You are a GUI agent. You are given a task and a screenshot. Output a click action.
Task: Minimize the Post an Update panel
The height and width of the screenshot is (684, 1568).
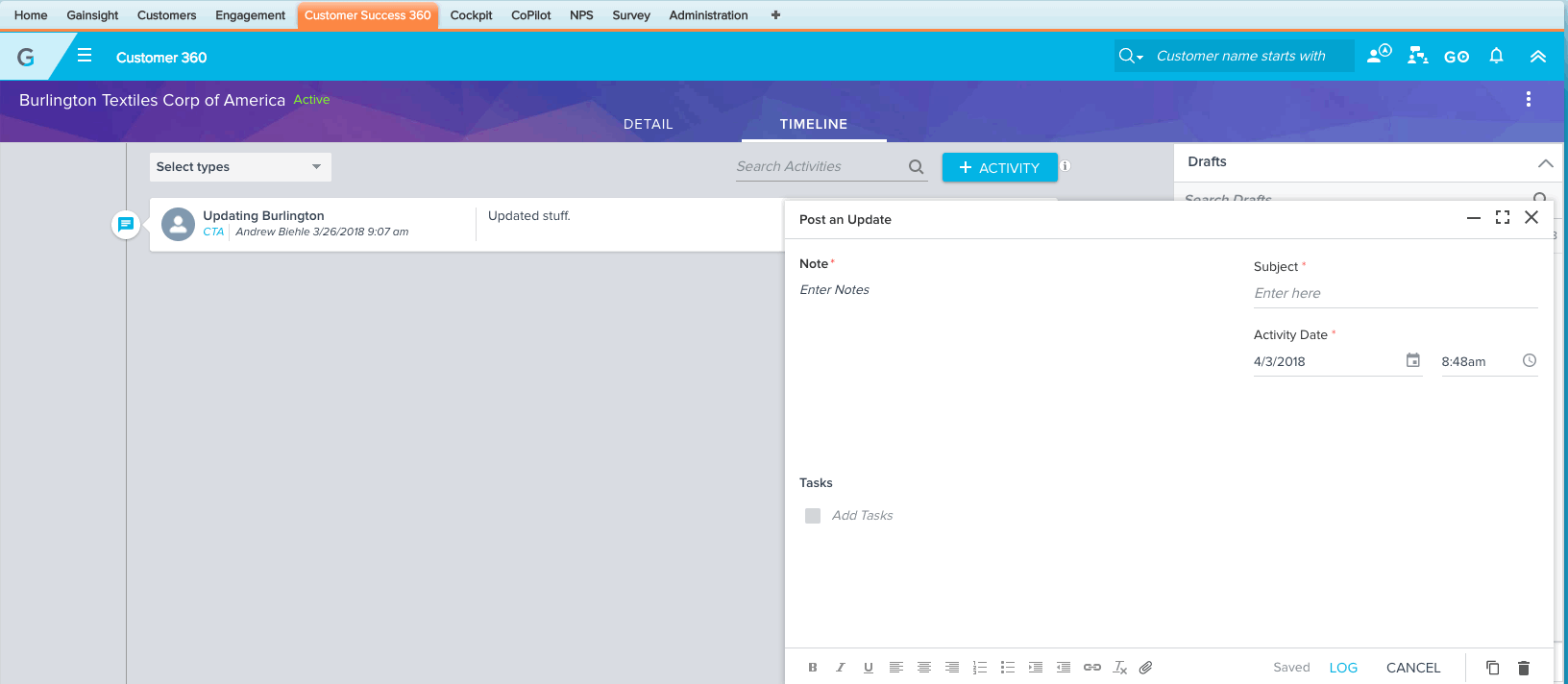1474,218
